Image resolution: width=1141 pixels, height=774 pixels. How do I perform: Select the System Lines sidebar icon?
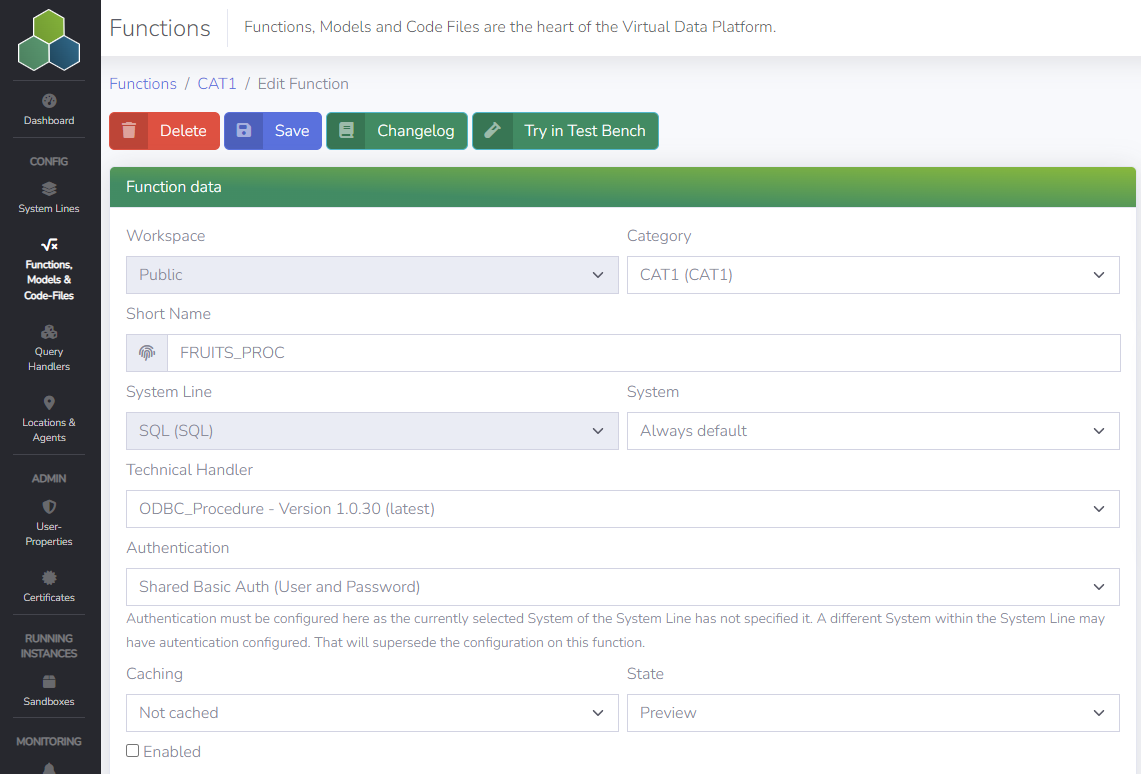(48, 195)
